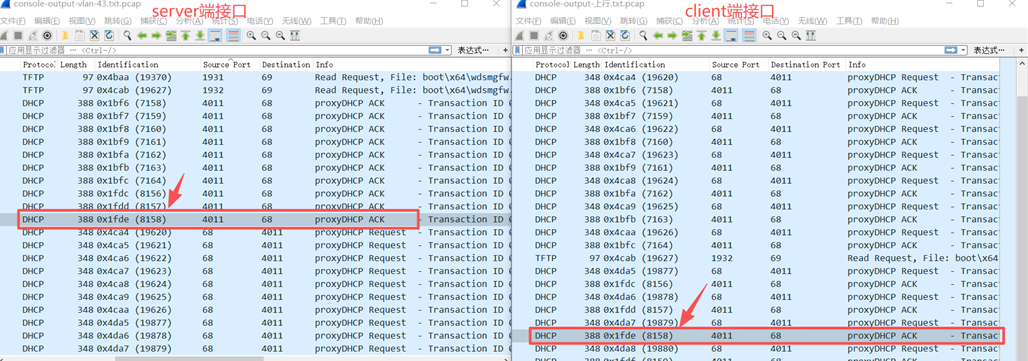This screenshot has width=1028, height=361.
Task: Click 表达式 button in server window
Action: (x=473, y=50)
